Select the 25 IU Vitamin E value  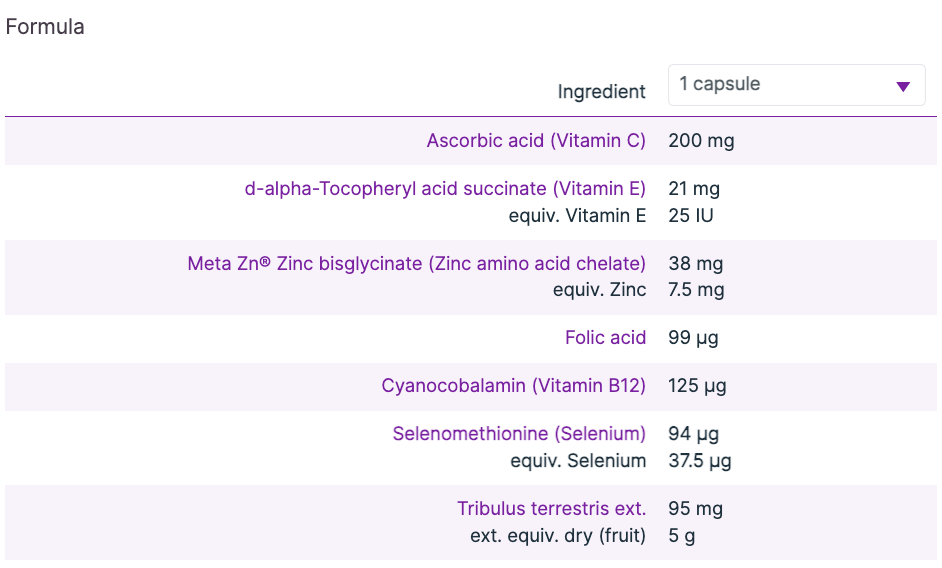[690, 215]
